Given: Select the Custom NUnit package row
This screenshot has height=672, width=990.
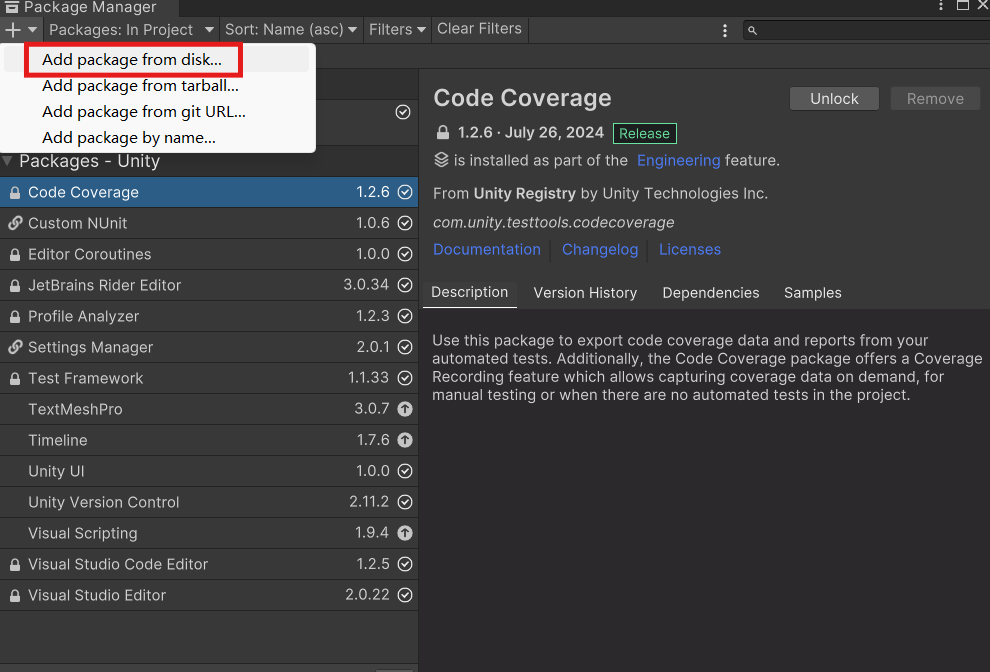Looking at the screenshot, I should tap(208, 223).
